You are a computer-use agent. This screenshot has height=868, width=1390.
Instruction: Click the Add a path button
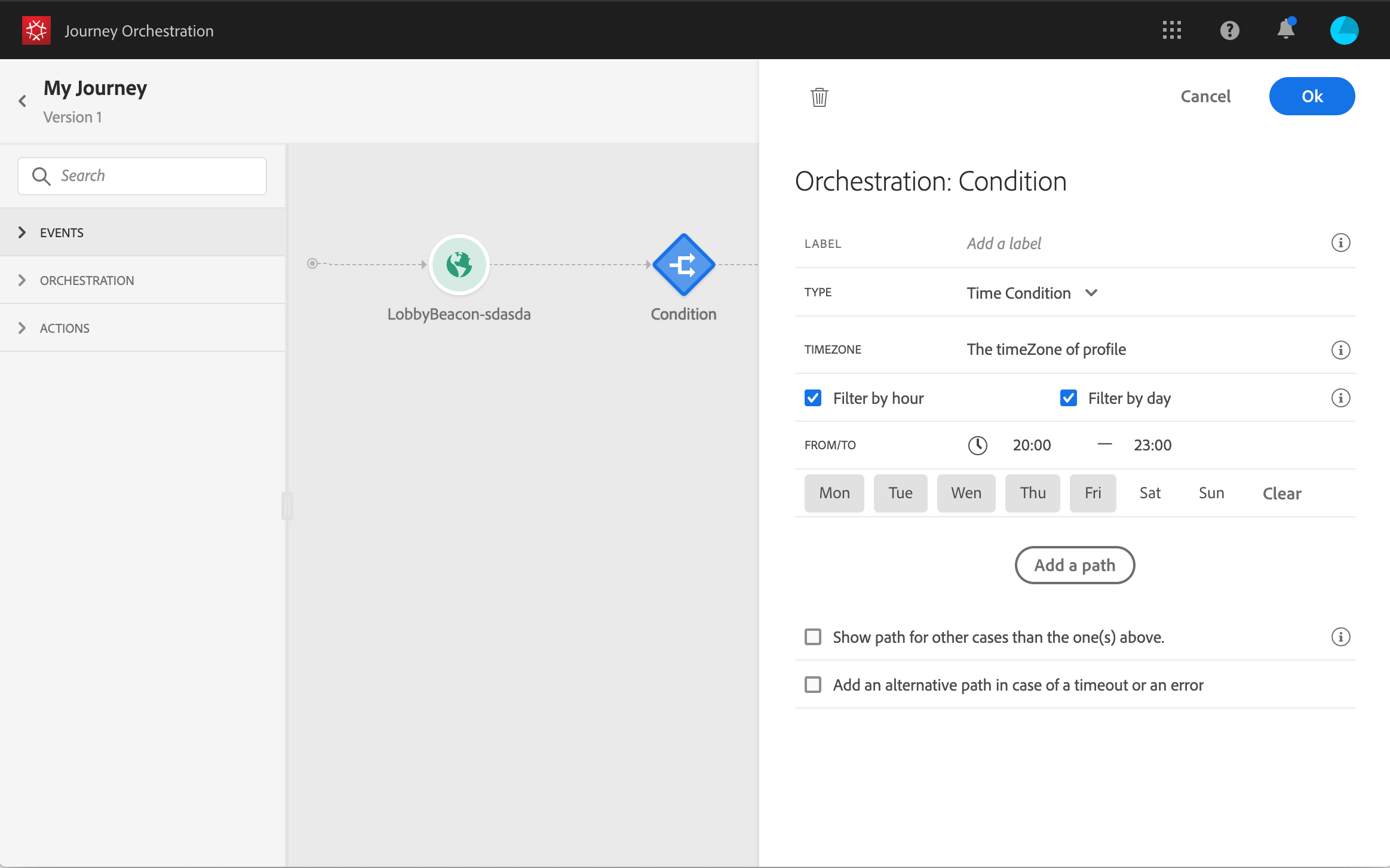(x=1074, y=565)
